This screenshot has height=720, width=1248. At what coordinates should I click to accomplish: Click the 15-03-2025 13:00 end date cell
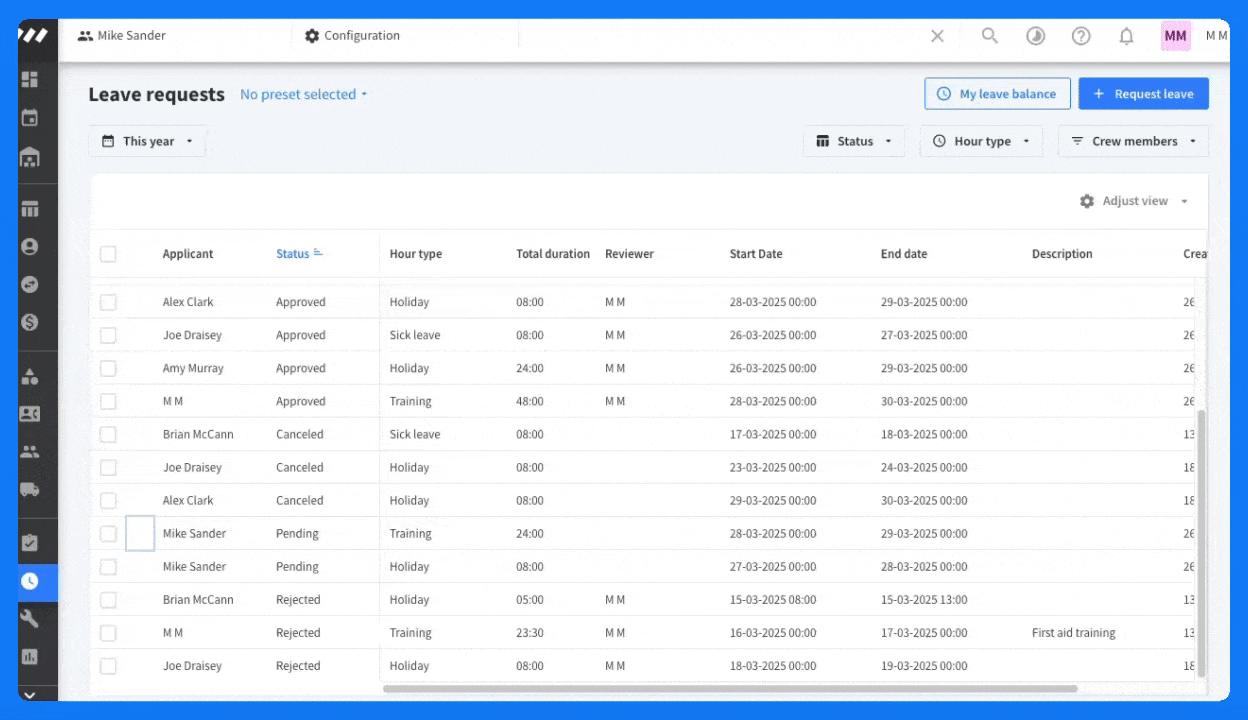(x=924, y=600)
